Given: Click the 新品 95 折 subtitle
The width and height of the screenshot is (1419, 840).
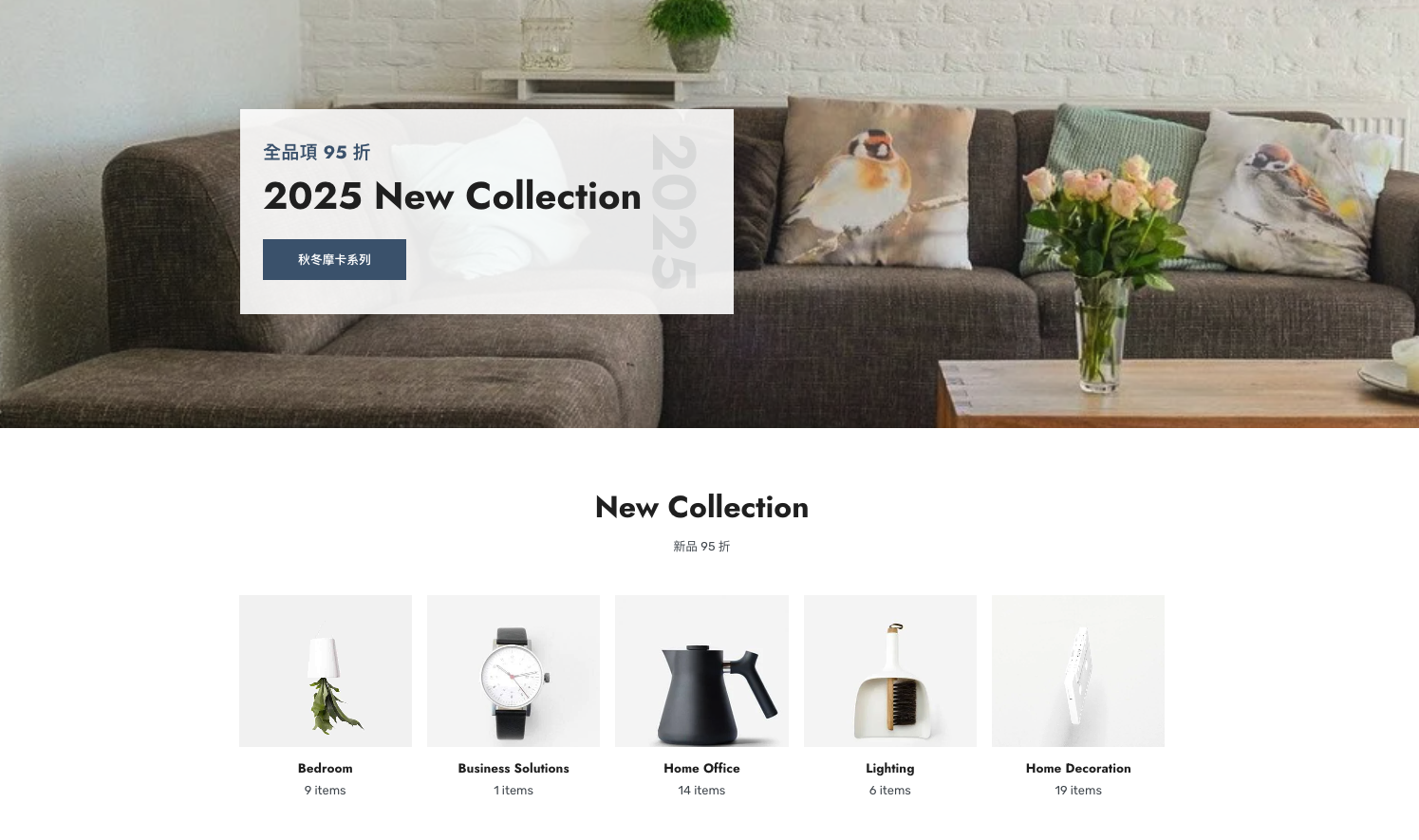Looking at the screenshot, I should (701, 546).
